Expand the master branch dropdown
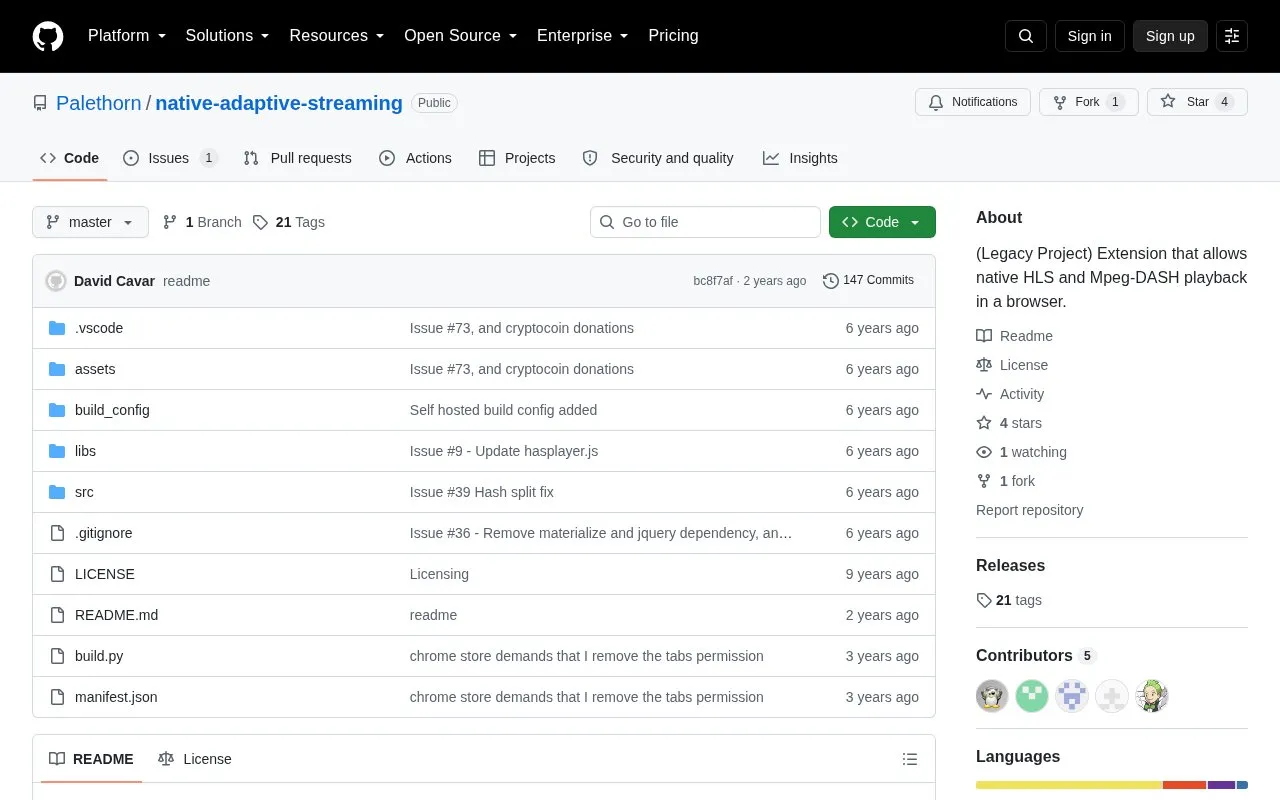The width and height of the screenshot is (1280, 800). coord(90,222)
